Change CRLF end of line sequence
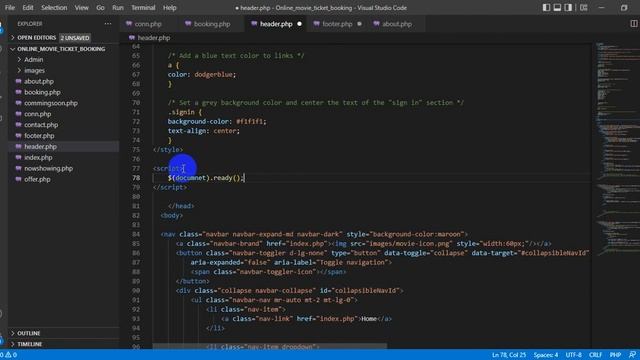This screenshot has width=640, height=360. (596, 355)
